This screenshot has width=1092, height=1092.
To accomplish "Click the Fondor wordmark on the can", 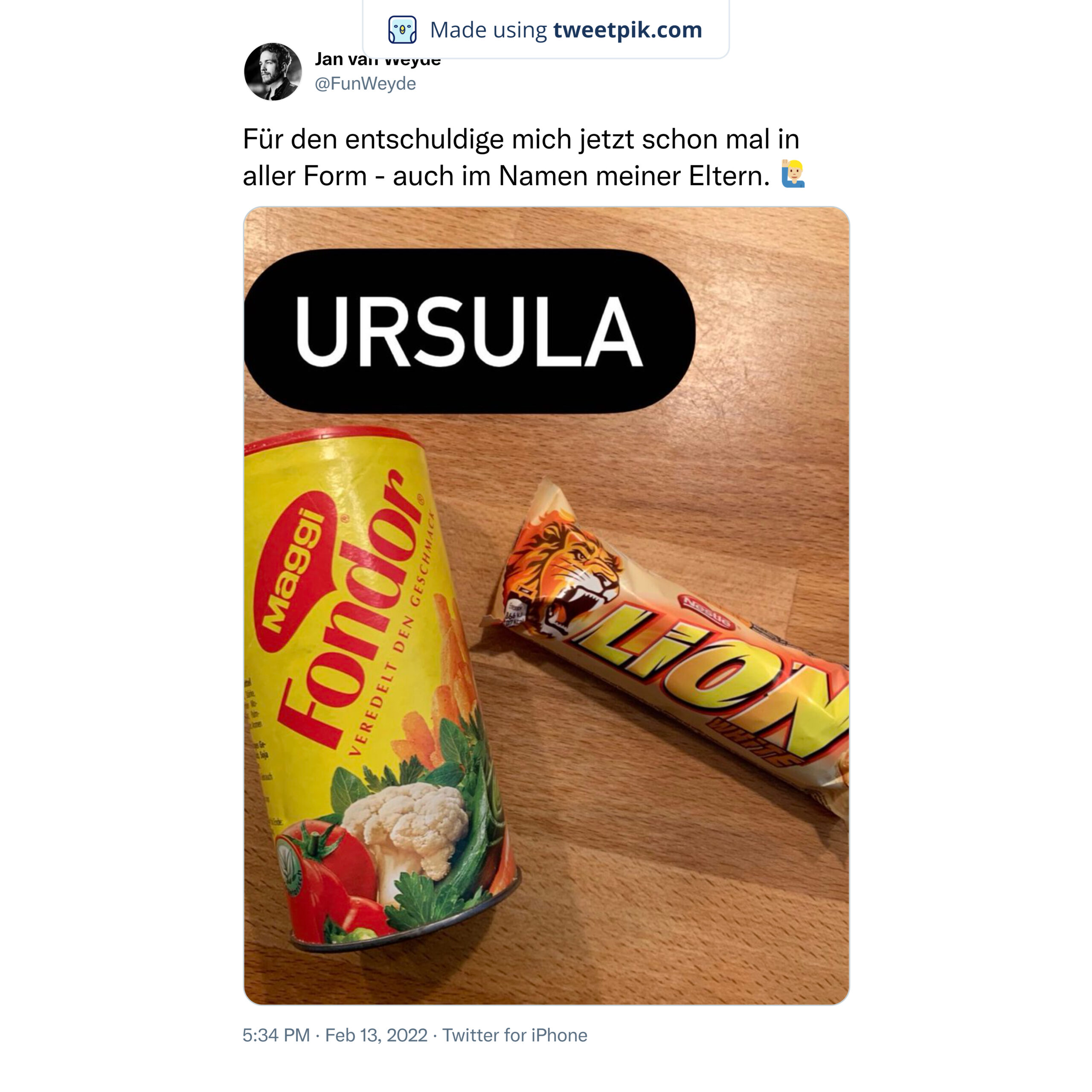I will (351, 610).
